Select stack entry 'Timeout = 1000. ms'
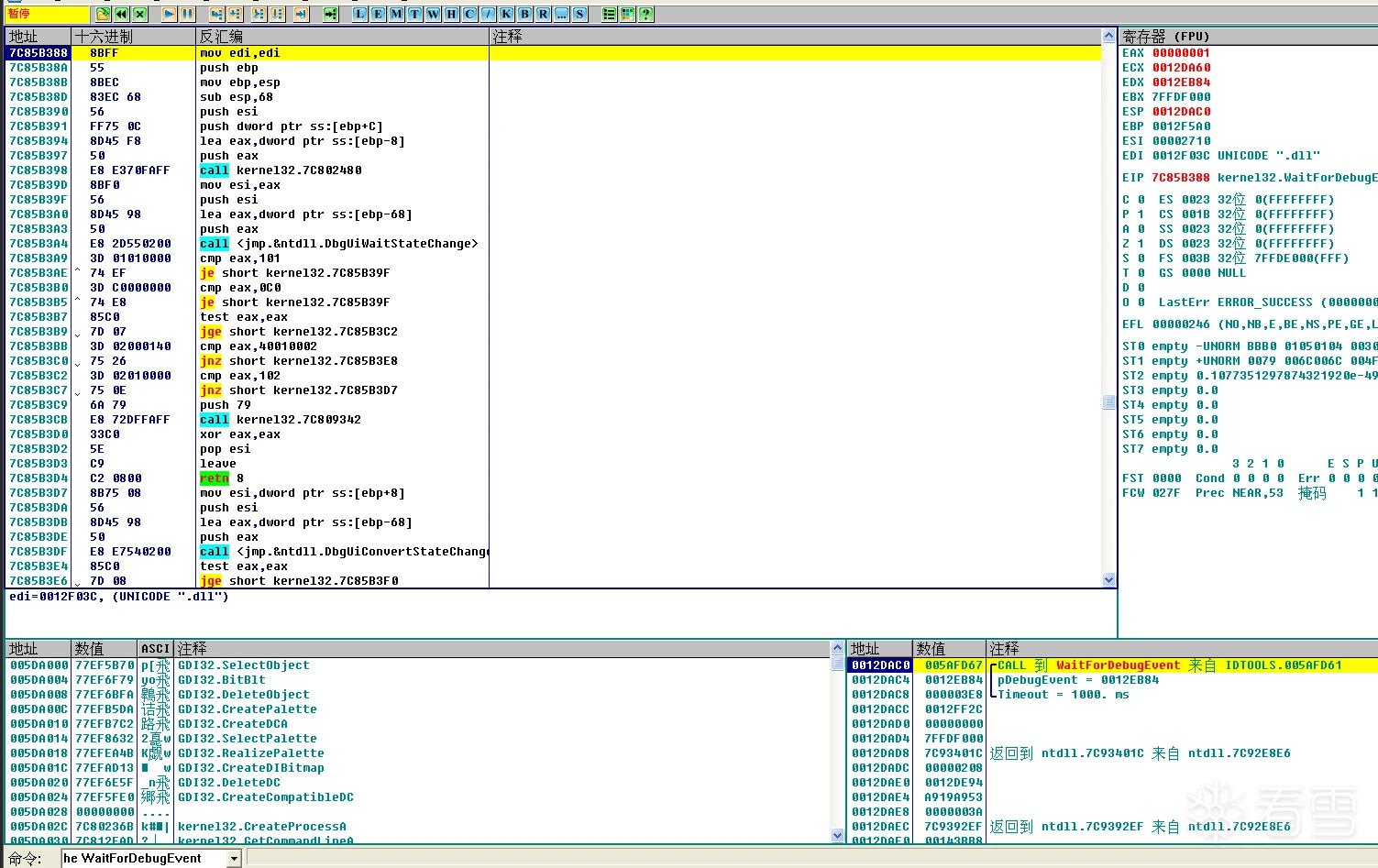1378x868 pixels. [x=1064, y=695]
